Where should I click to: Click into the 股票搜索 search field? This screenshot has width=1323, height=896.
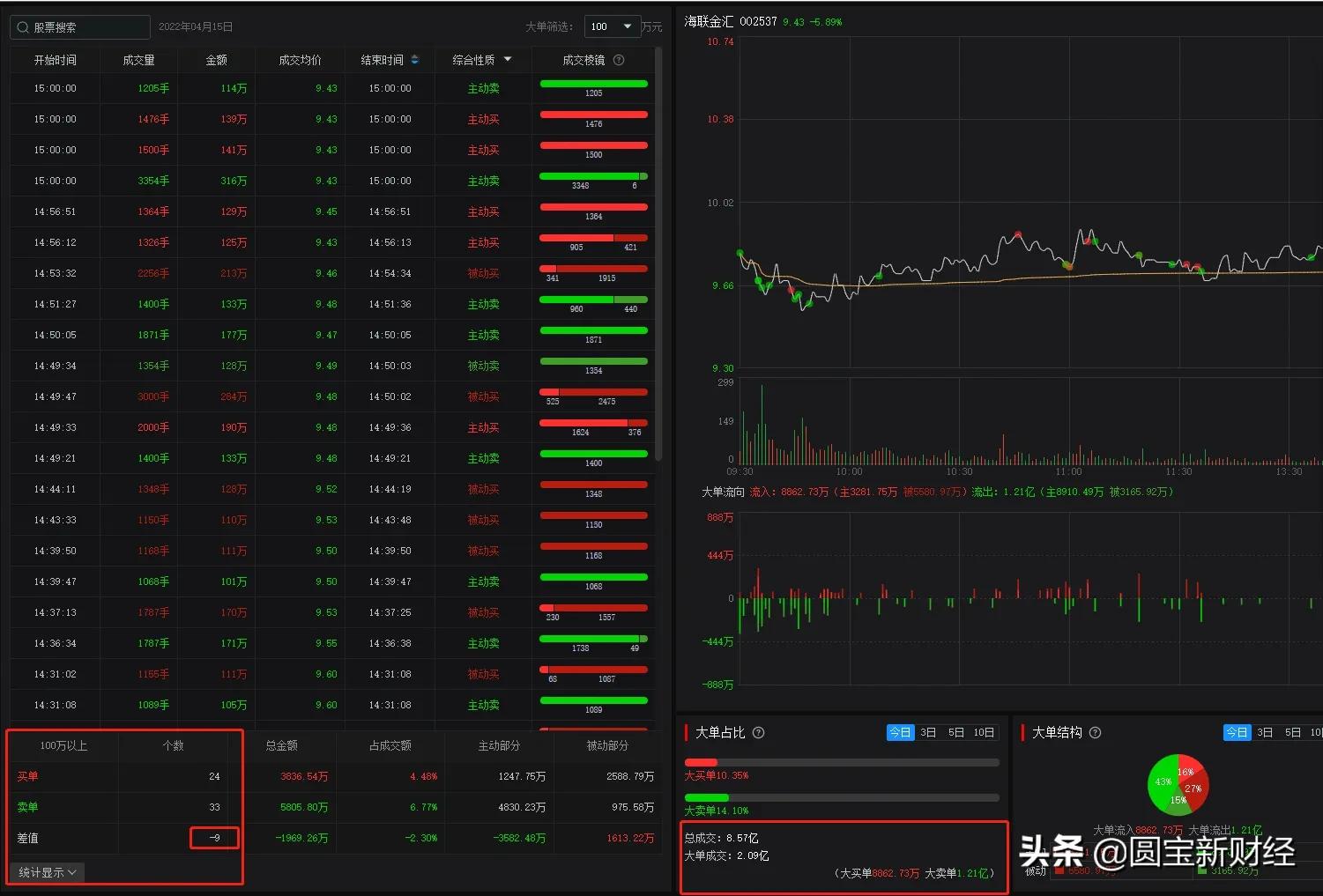[80, 27]
